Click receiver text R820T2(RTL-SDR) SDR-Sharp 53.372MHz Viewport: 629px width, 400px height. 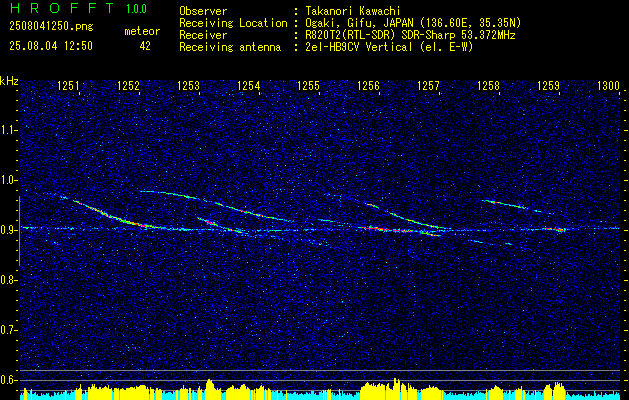pyautogui.click(x=410, y=35)
